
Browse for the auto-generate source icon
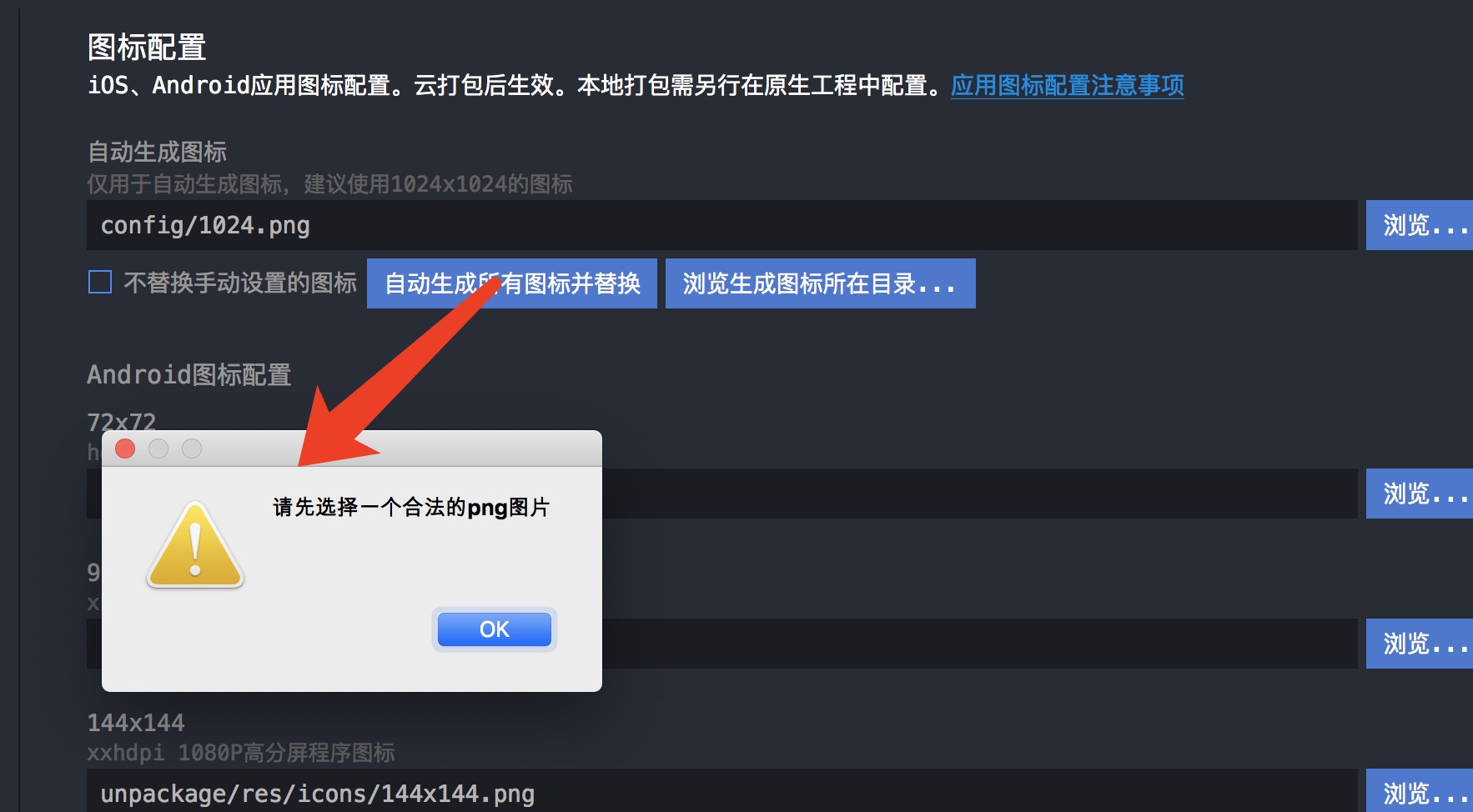(x=1420, y=225)
